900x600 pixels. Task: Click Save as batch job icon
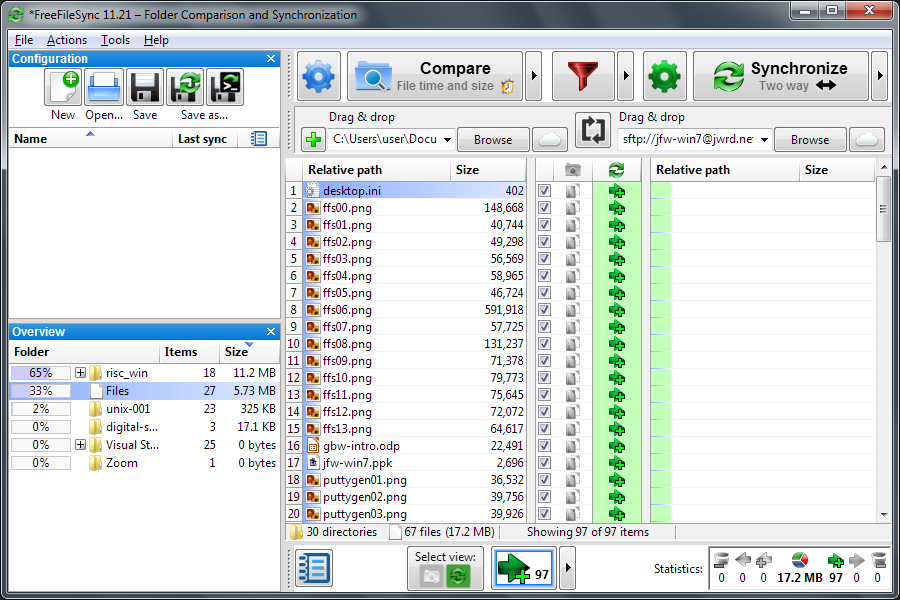[x=225, y=87]
